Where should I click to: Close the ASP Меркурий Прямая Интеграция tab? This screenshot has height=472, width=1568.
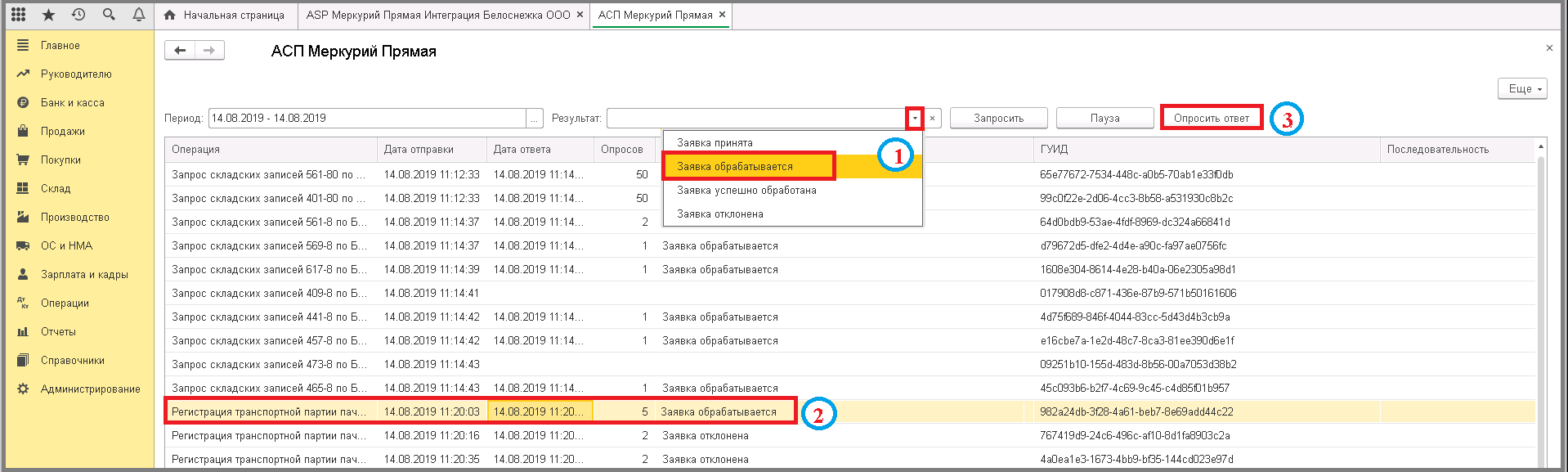[580, 15]
